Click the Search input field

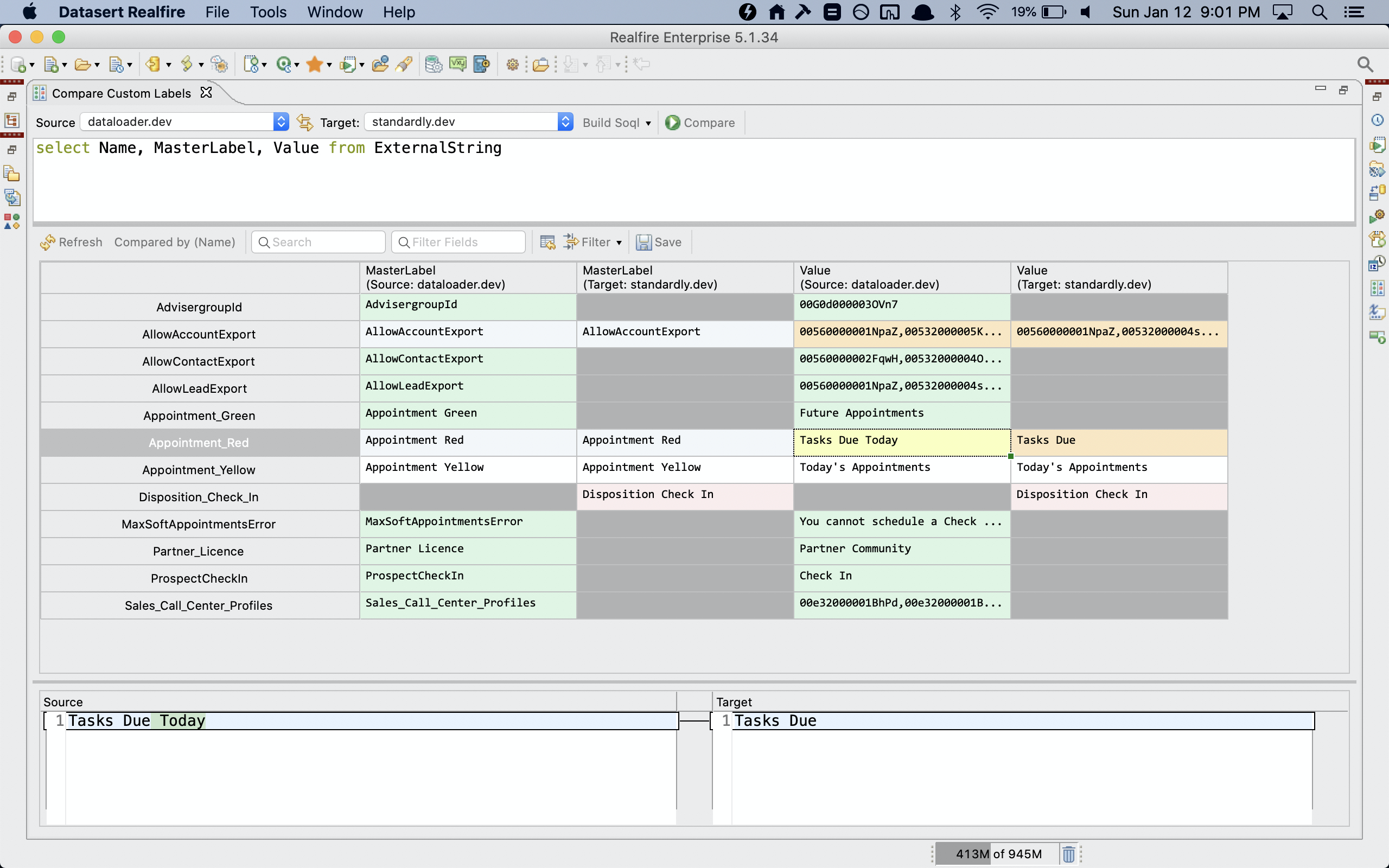pos(318,242)
